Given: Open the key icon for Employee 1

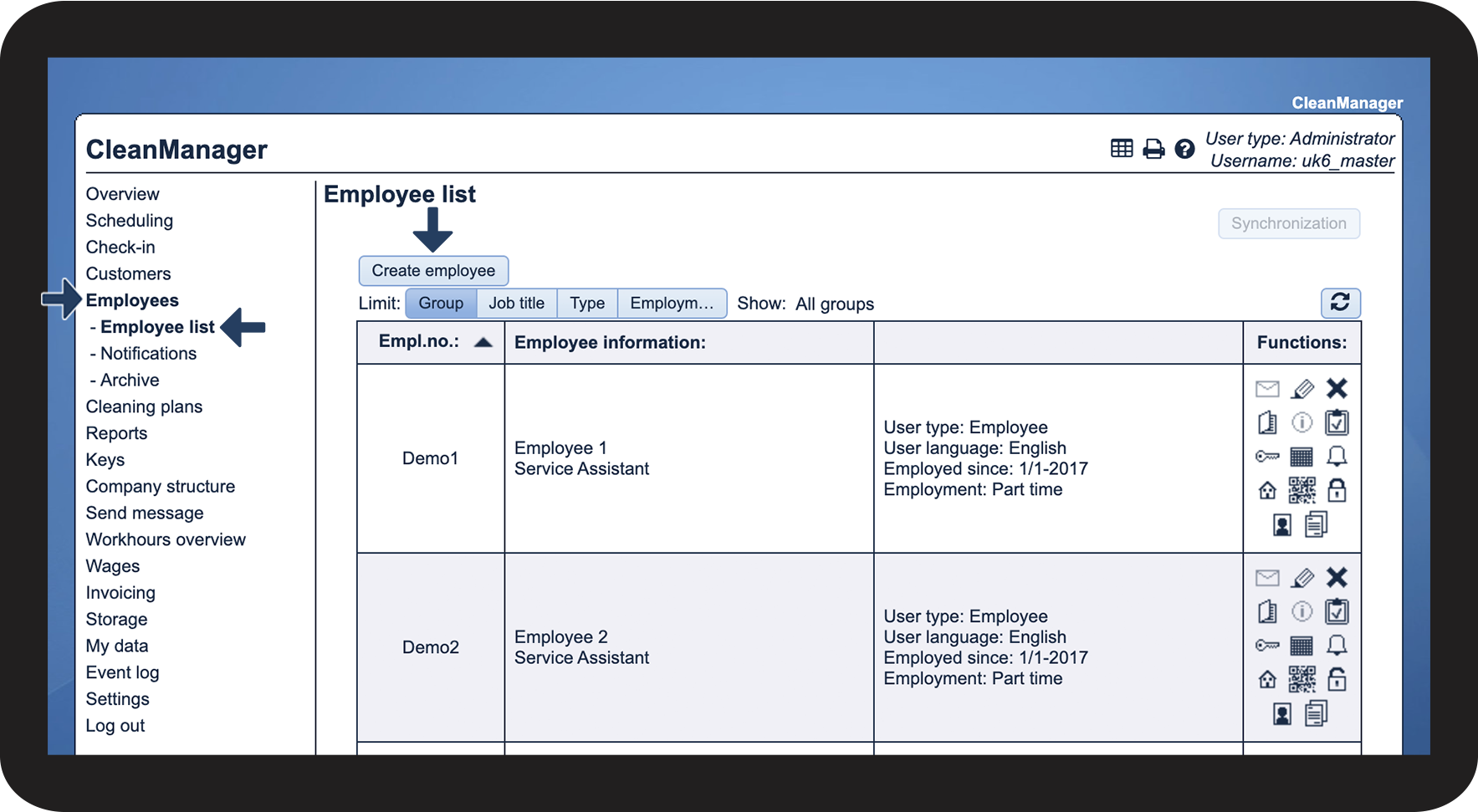Looking at the screenshot, I should click(1267, 457).
